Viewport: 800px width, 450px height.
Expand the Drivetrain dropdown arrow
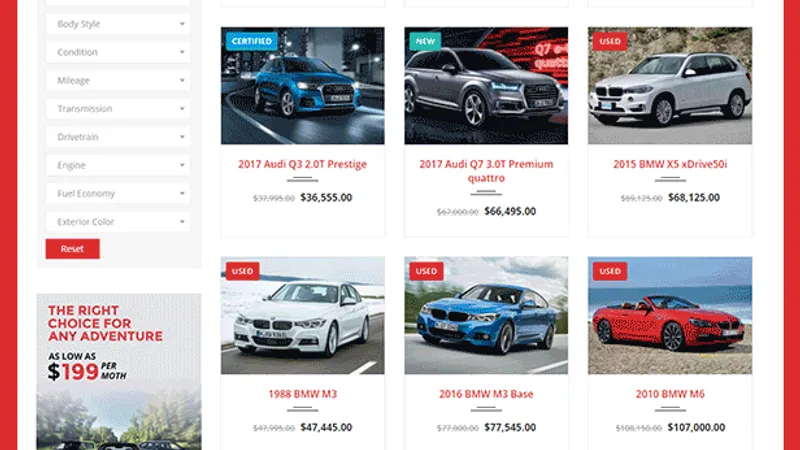(x=182, y=137)
